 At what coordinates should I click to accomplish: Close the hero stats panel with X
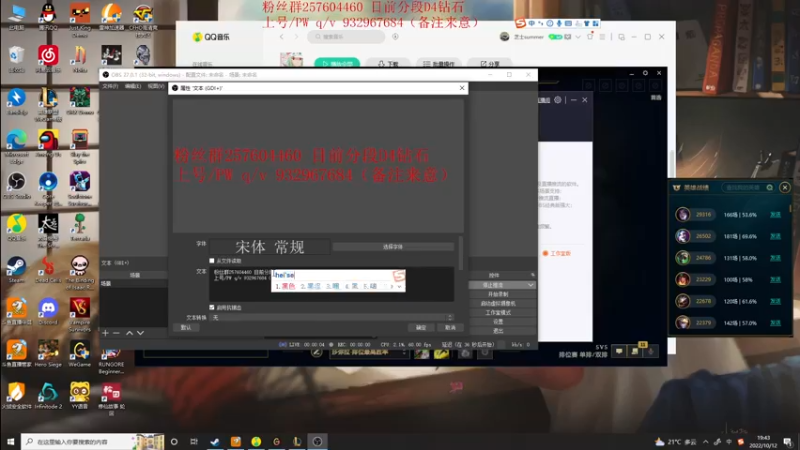click(x=785, y=187)
